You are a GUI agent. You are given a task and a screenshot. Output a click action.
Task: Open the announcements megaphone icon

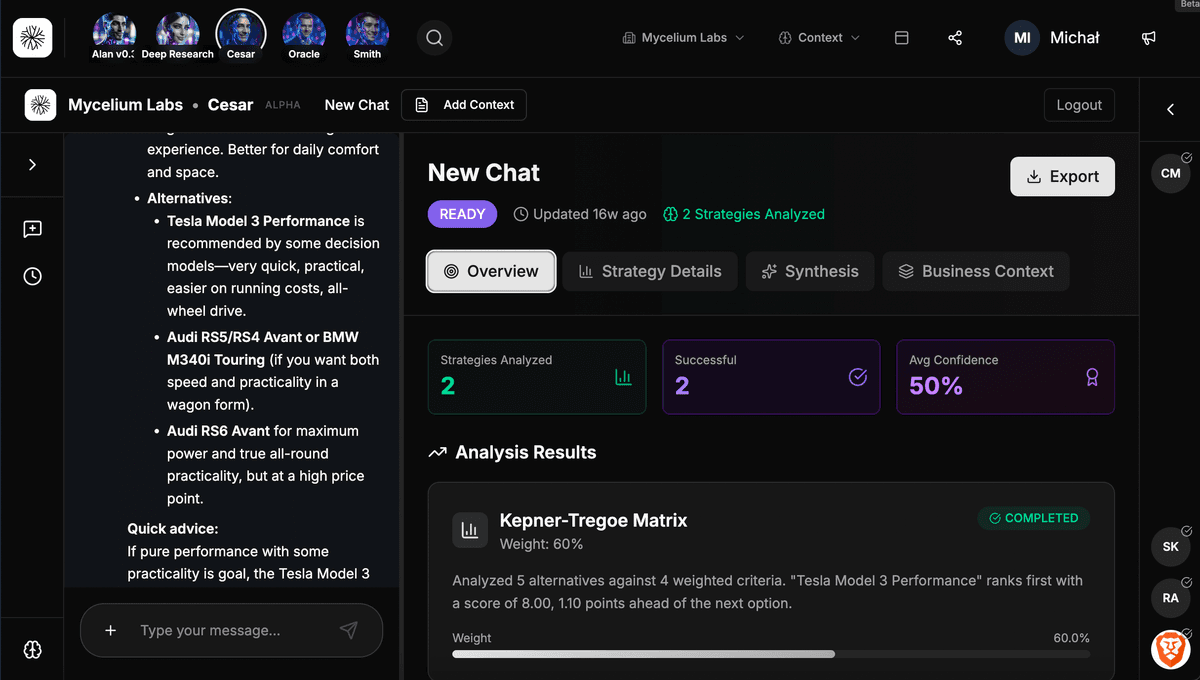pos(1149,38)
